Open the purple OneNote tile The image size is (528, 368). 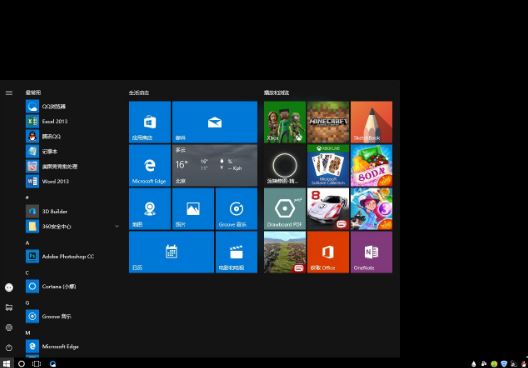click(x=371, y=252)
